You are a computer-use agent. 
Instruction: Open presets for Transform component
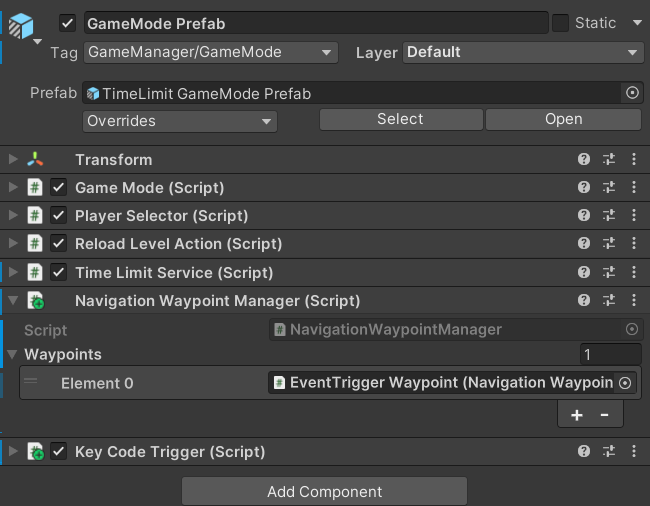(x=609, y=159)
